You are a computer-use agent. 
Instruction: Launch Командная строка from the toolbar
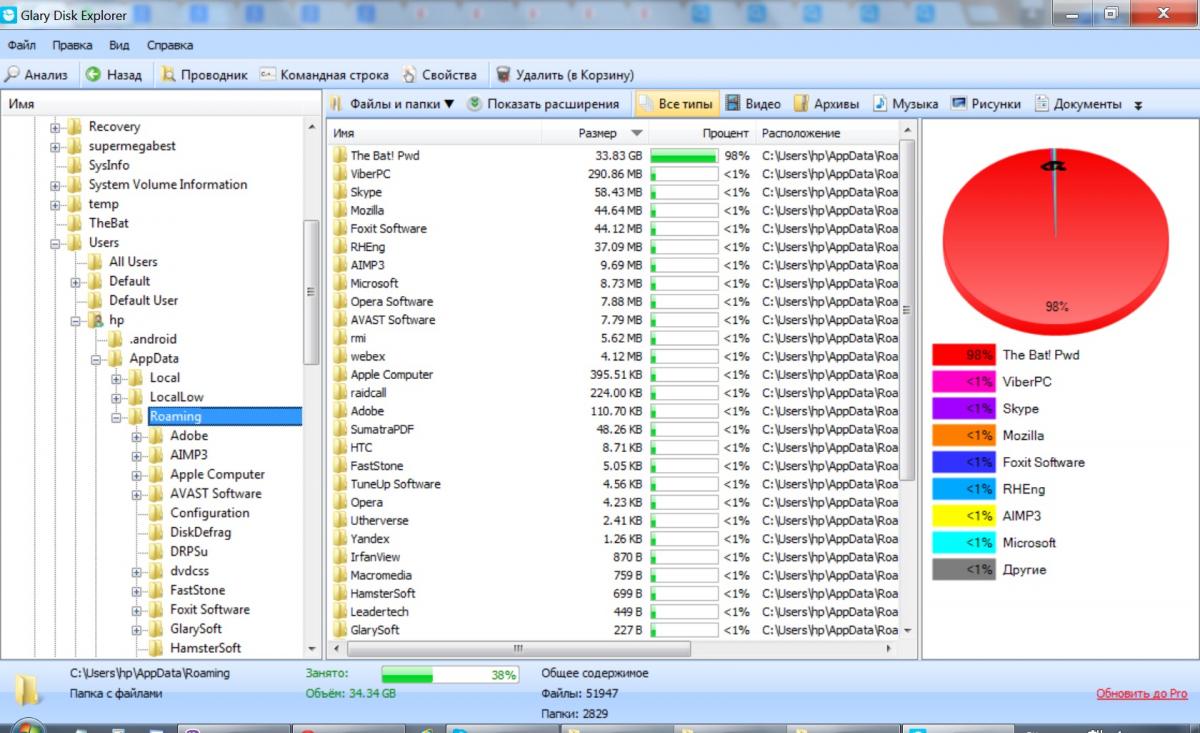click(323, 75)
